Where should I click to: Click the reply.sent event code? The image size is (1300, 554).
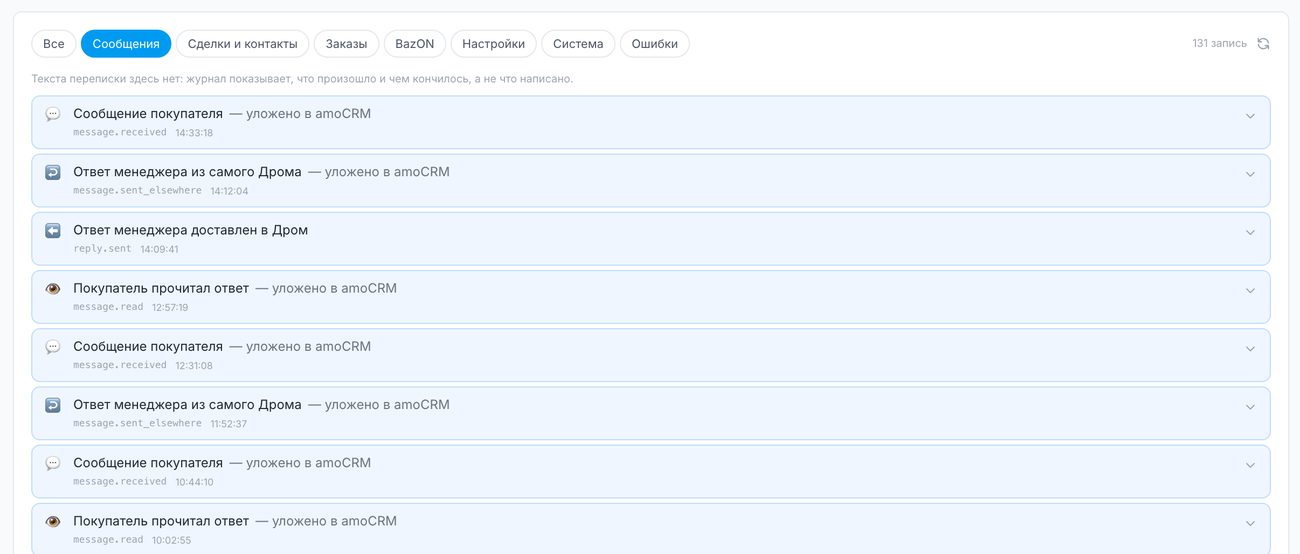[102, 249]
